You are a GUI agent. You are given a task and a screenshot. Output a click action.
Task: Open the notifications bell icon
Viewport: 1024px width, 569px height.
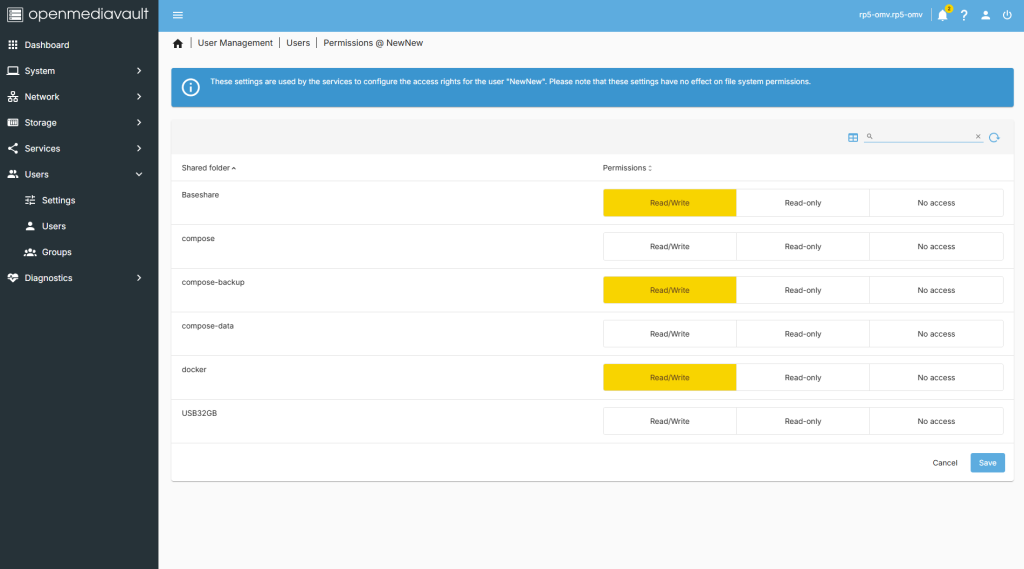(942, 15)
